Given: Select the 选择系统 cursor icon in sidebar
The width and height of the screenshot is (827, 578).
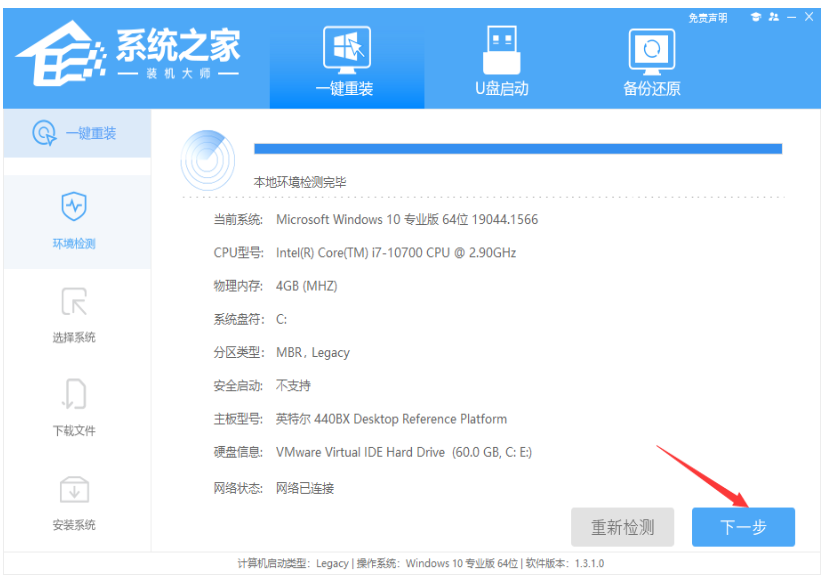Looking at the screenshot, I should click(x=75, y=301).
